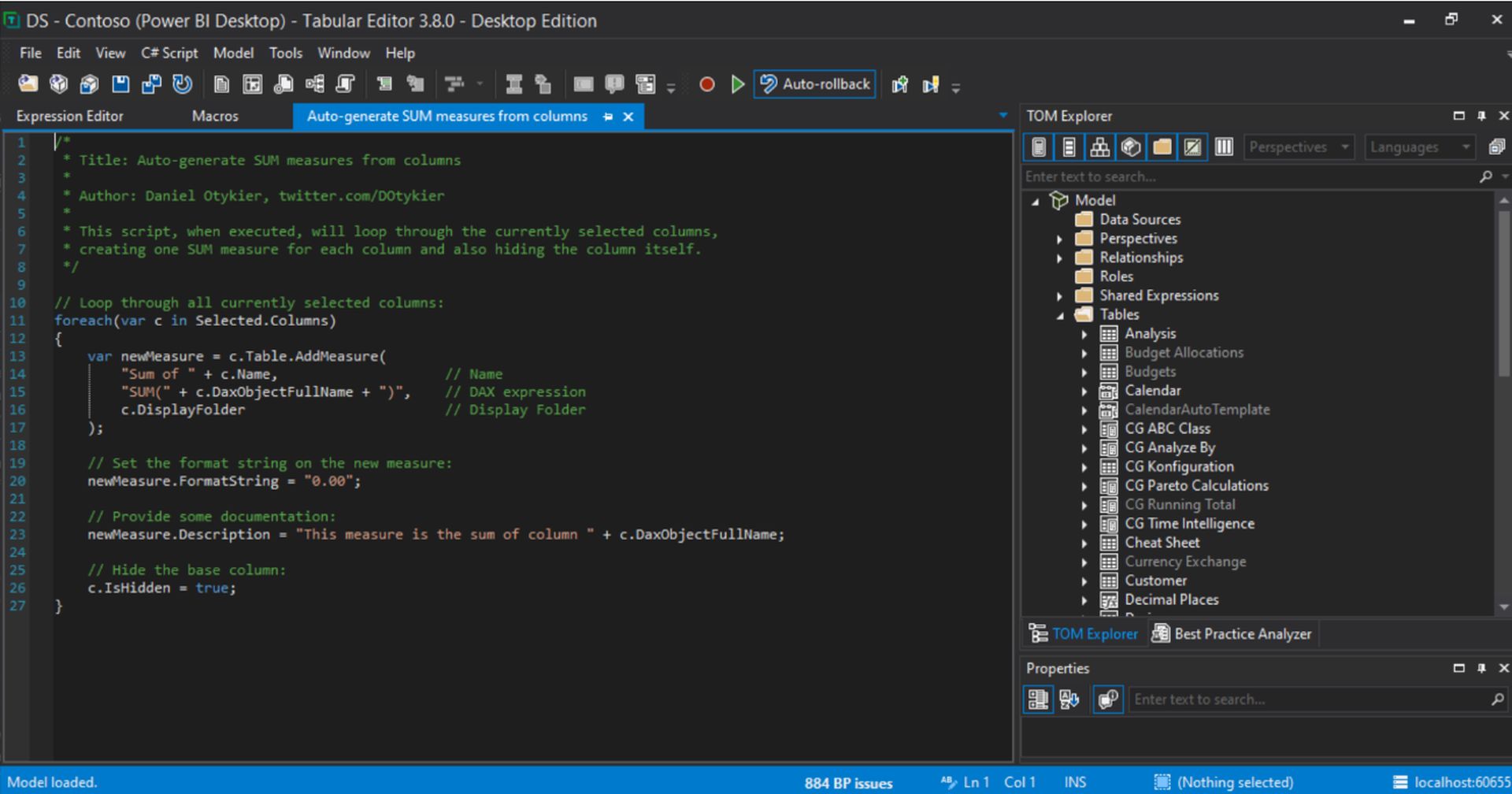The image size is (1512, 794).
Task: Open the Model menu
Action: [x=233, y=53]
